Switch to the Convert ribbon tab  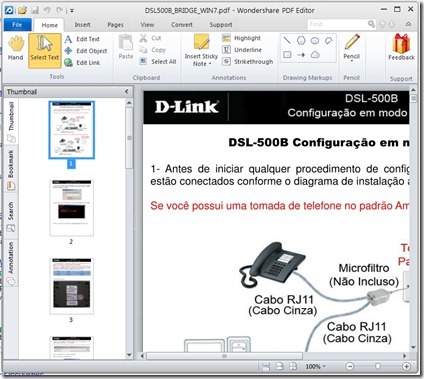tap(182, 25)
